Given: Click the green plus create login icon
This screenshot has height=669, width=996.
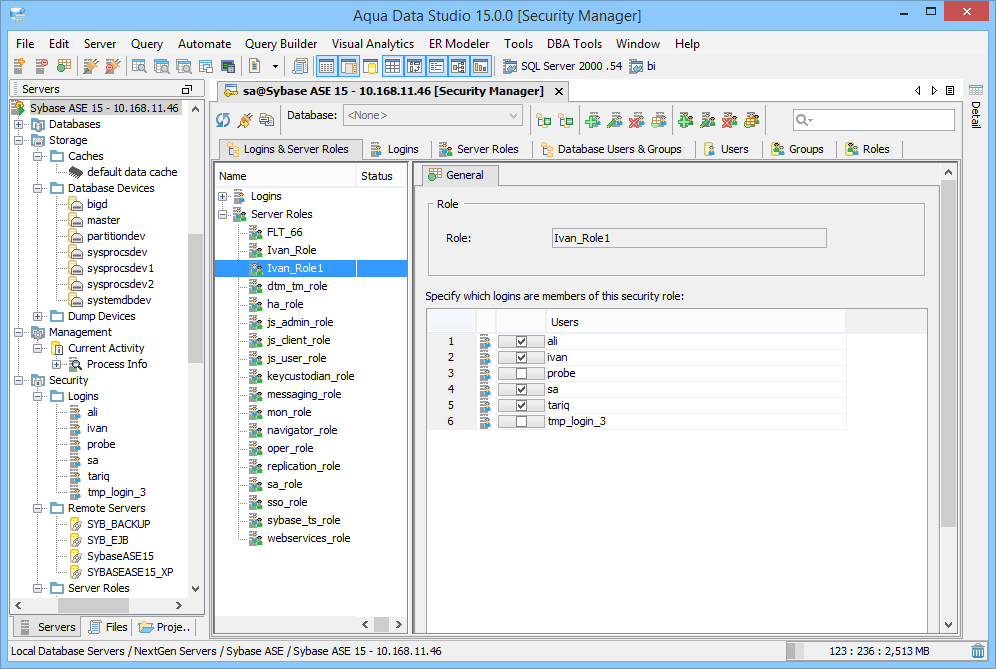Looking at the screenshot, I should pos(592,120).
